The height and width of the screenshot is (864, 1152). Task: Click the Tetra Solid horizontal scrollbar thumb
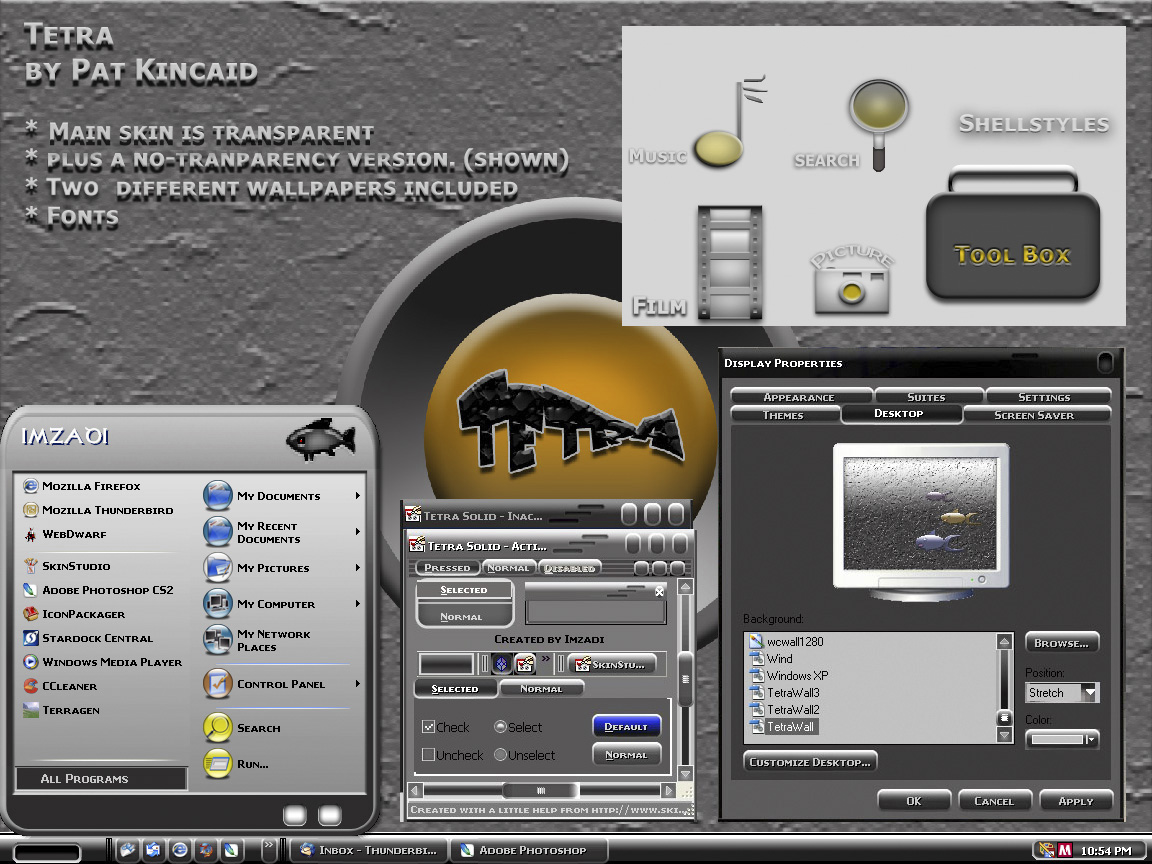[x=541, y=791]
